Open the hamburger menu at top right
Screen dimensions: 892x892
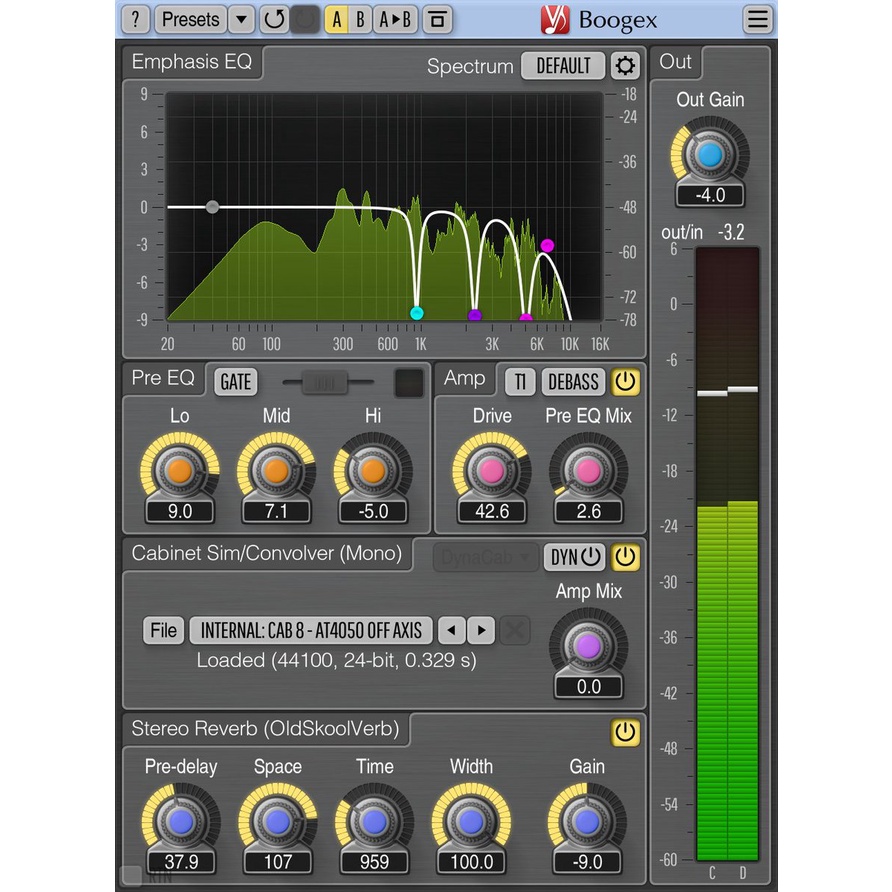[x=758, y=19]
